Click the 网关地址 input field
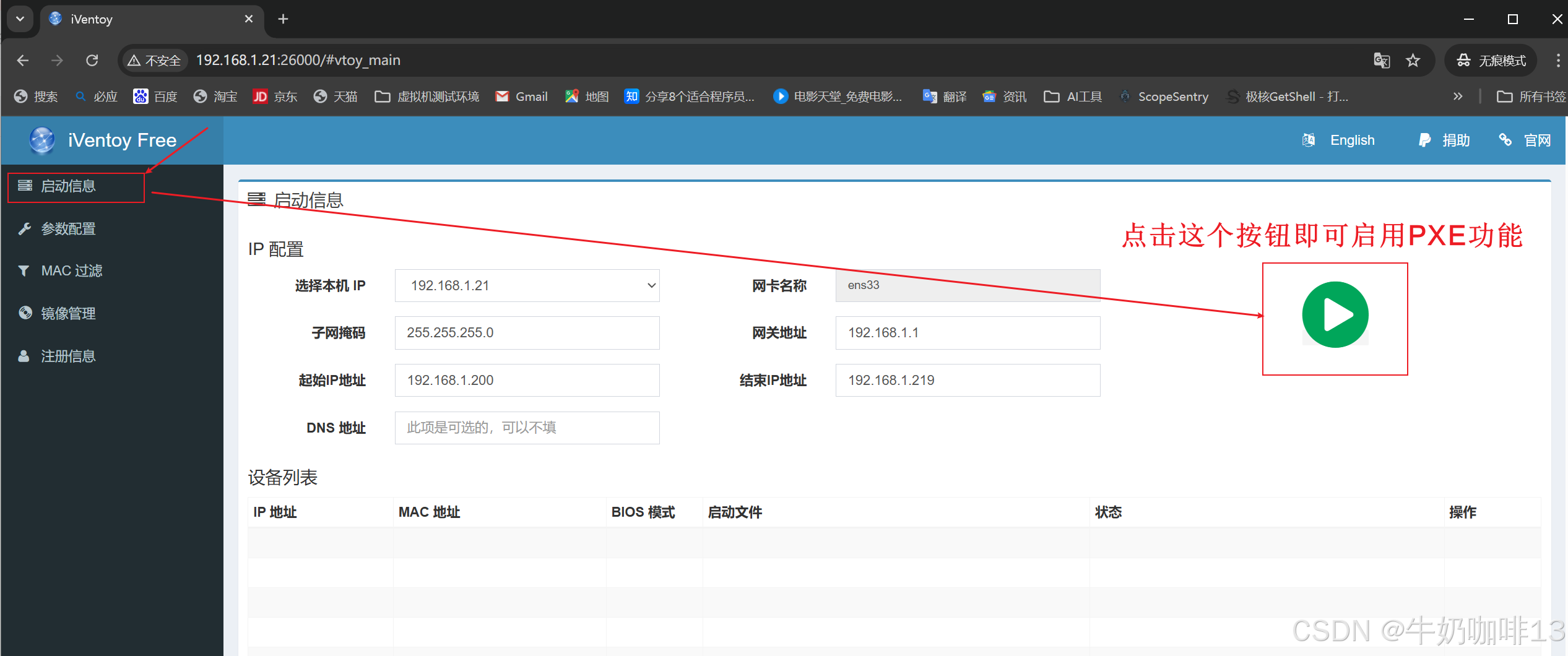The height and width of the screenshot is (656, 1568). 968,333
